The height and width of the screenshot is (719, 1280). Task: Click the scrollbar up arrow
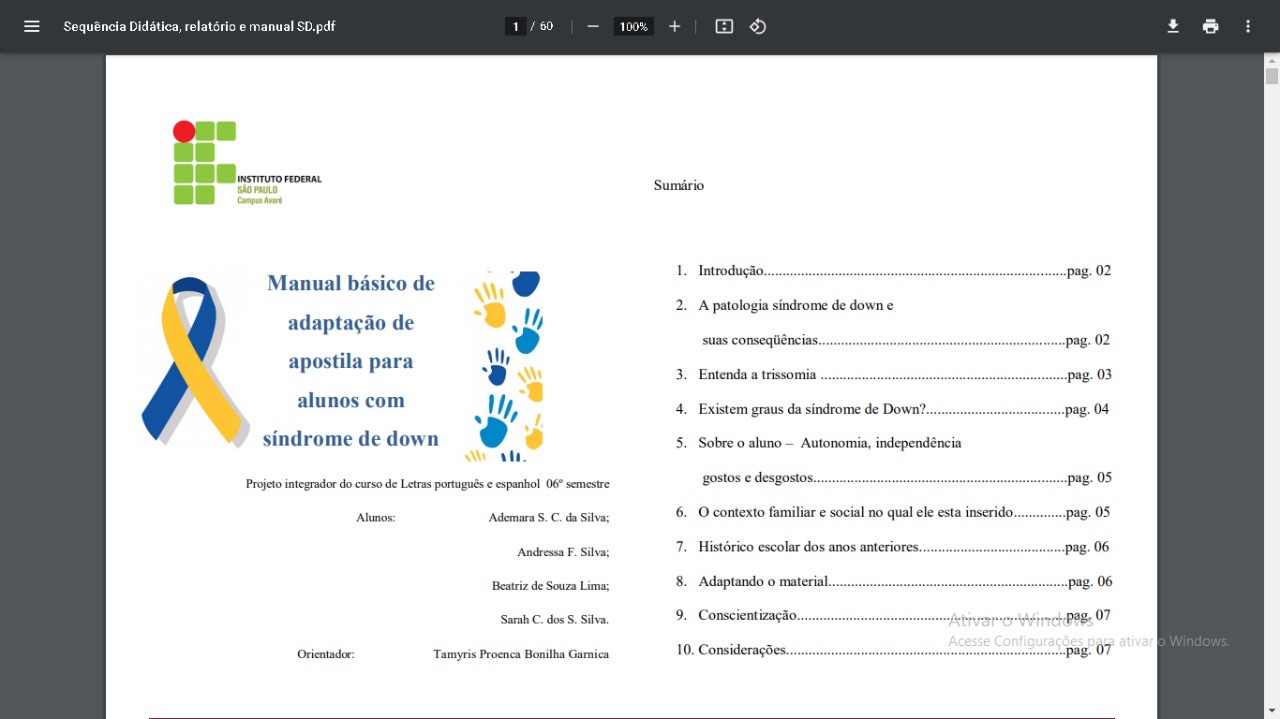tap(1271, 60)
